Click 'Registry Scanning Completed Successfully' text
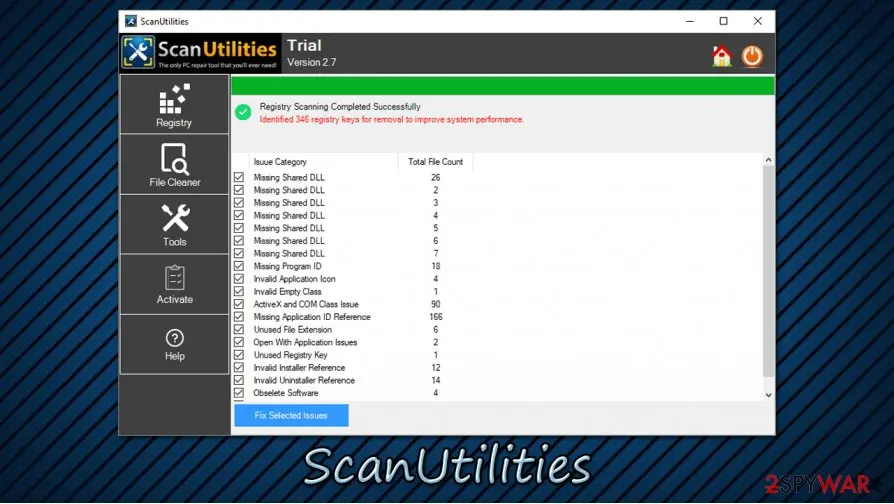Image resolution: width=894 pixels, height=504 pixels. pyautogui.click(x=340, y=107)
